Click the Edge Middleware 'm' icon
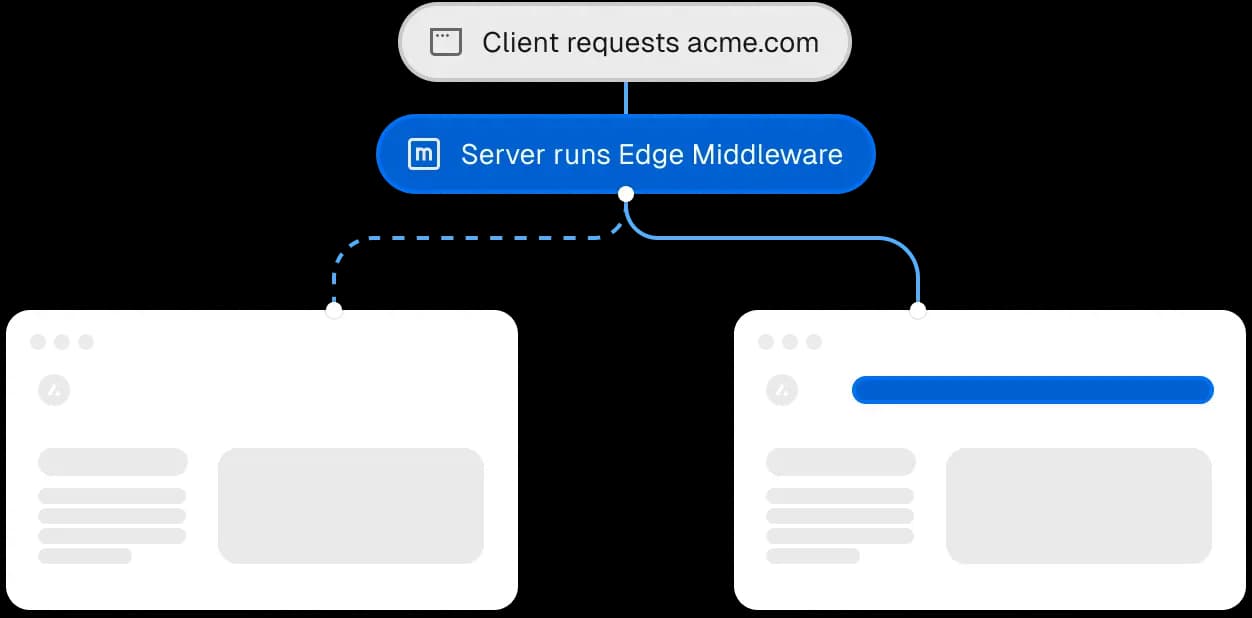 (x=424, y=154)
